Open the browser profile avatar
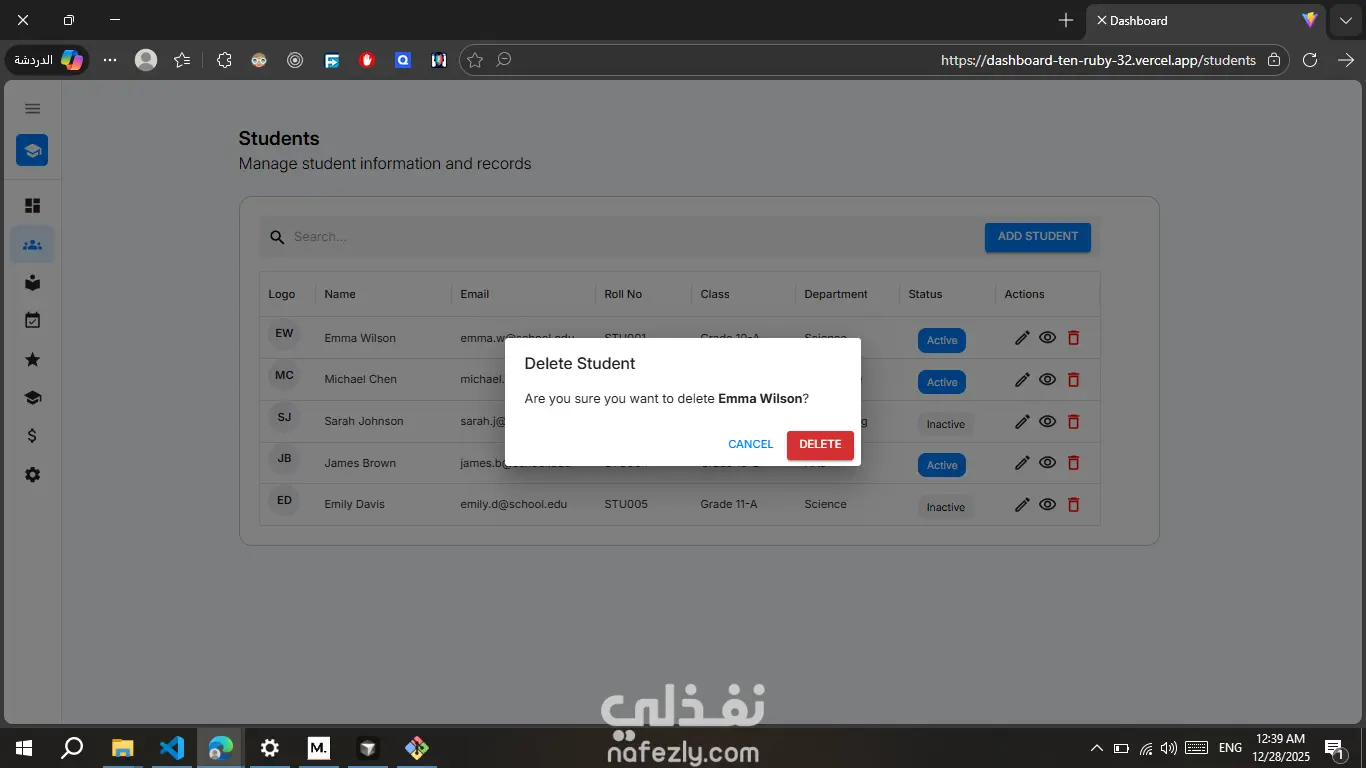This screenshot has width=1366, height=768. point(146,60)
